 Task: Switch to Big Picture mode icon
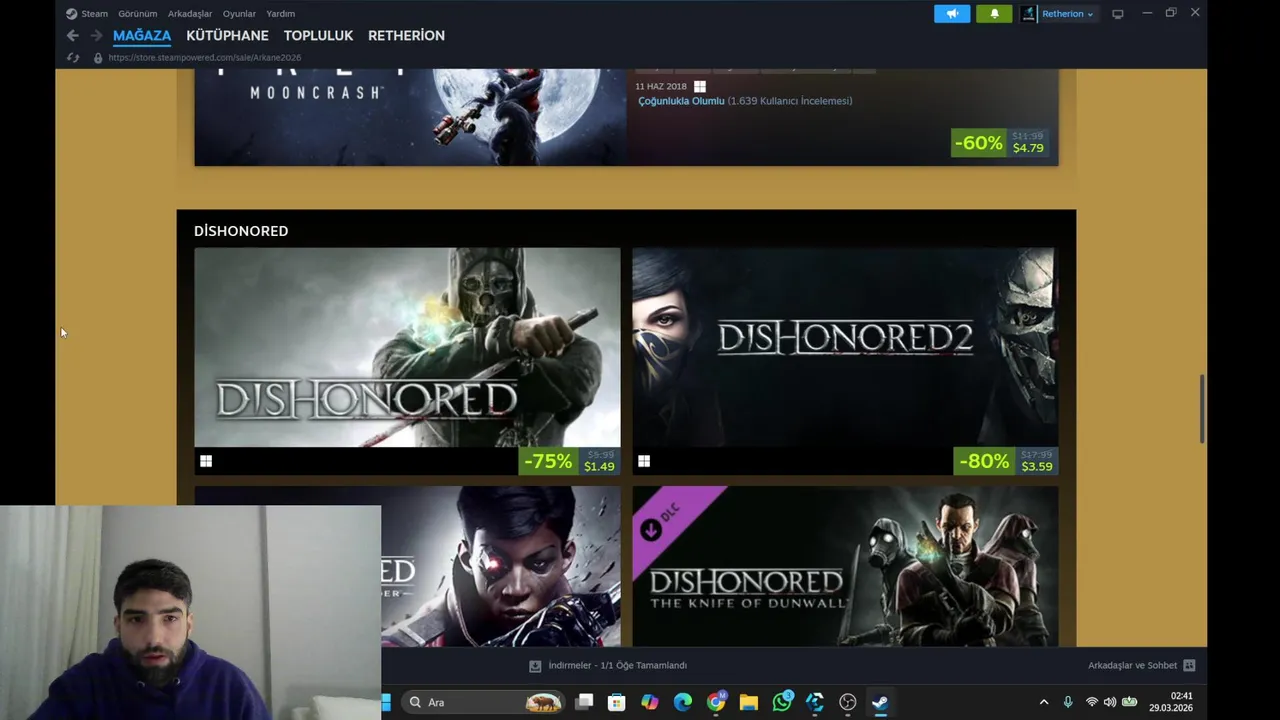click(x=1118, y=14)
